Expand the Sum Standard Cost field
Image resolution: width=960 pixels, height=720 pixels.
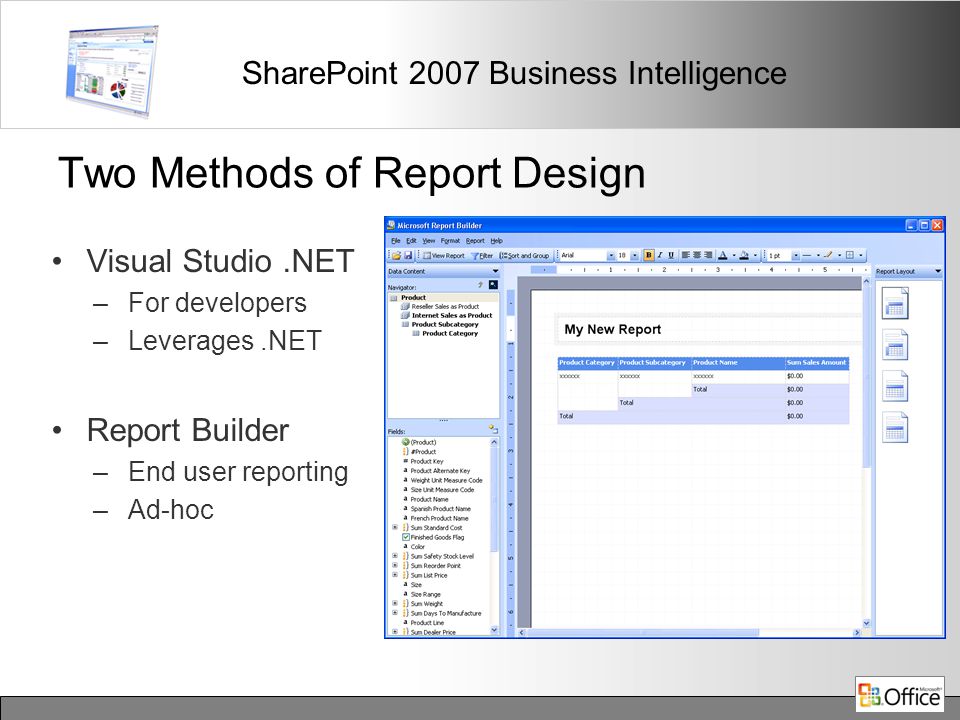tap(395, 527)
